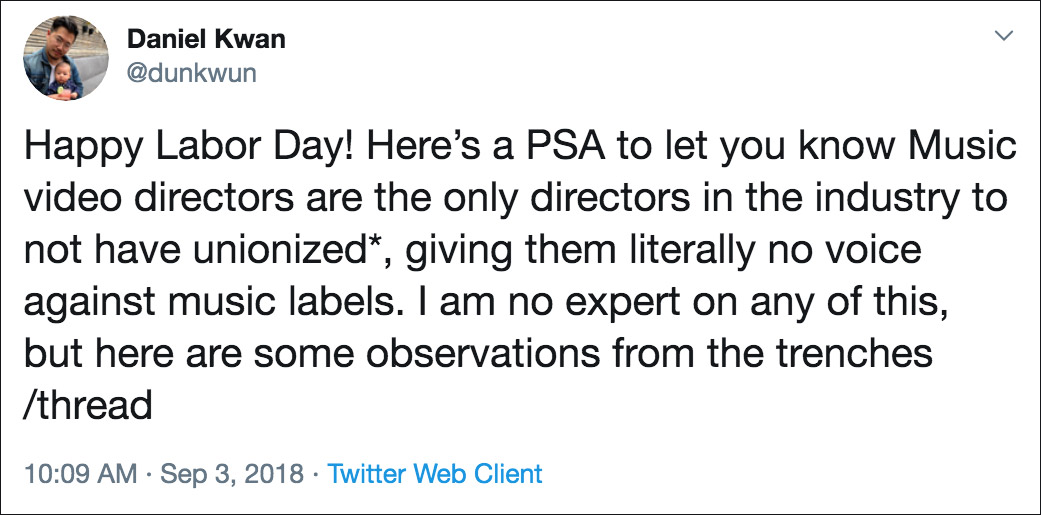Click the 10:09 AM timestamp
1041x515 pixels.
[x=79, y=473]
